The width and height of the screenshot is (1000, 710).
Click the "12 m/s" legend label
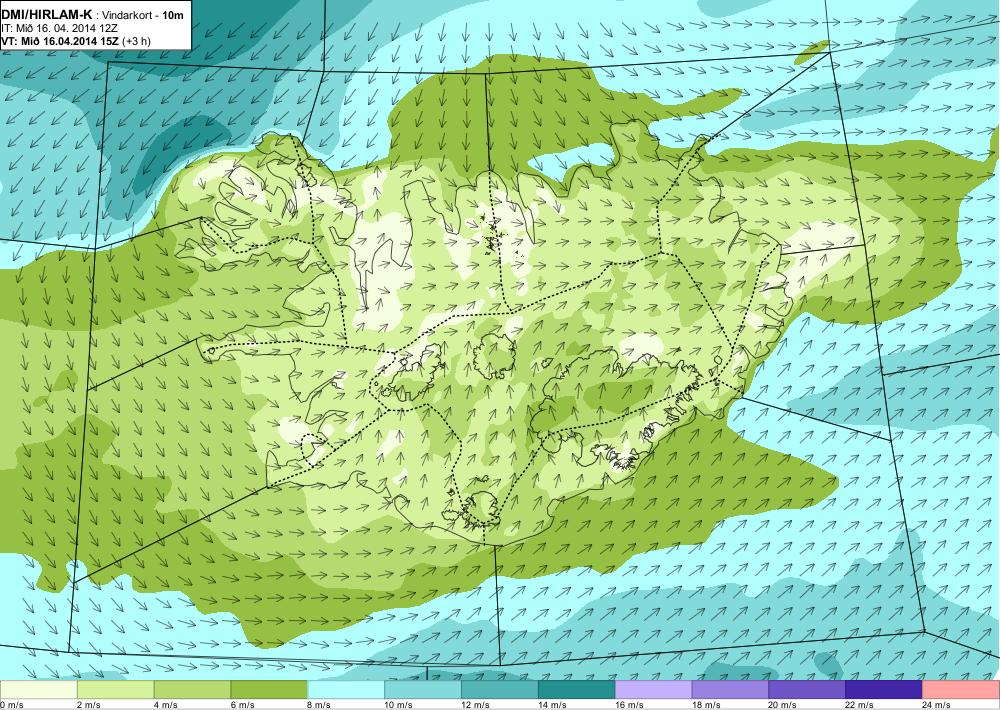pyautogui.click(x=475, y=705)
